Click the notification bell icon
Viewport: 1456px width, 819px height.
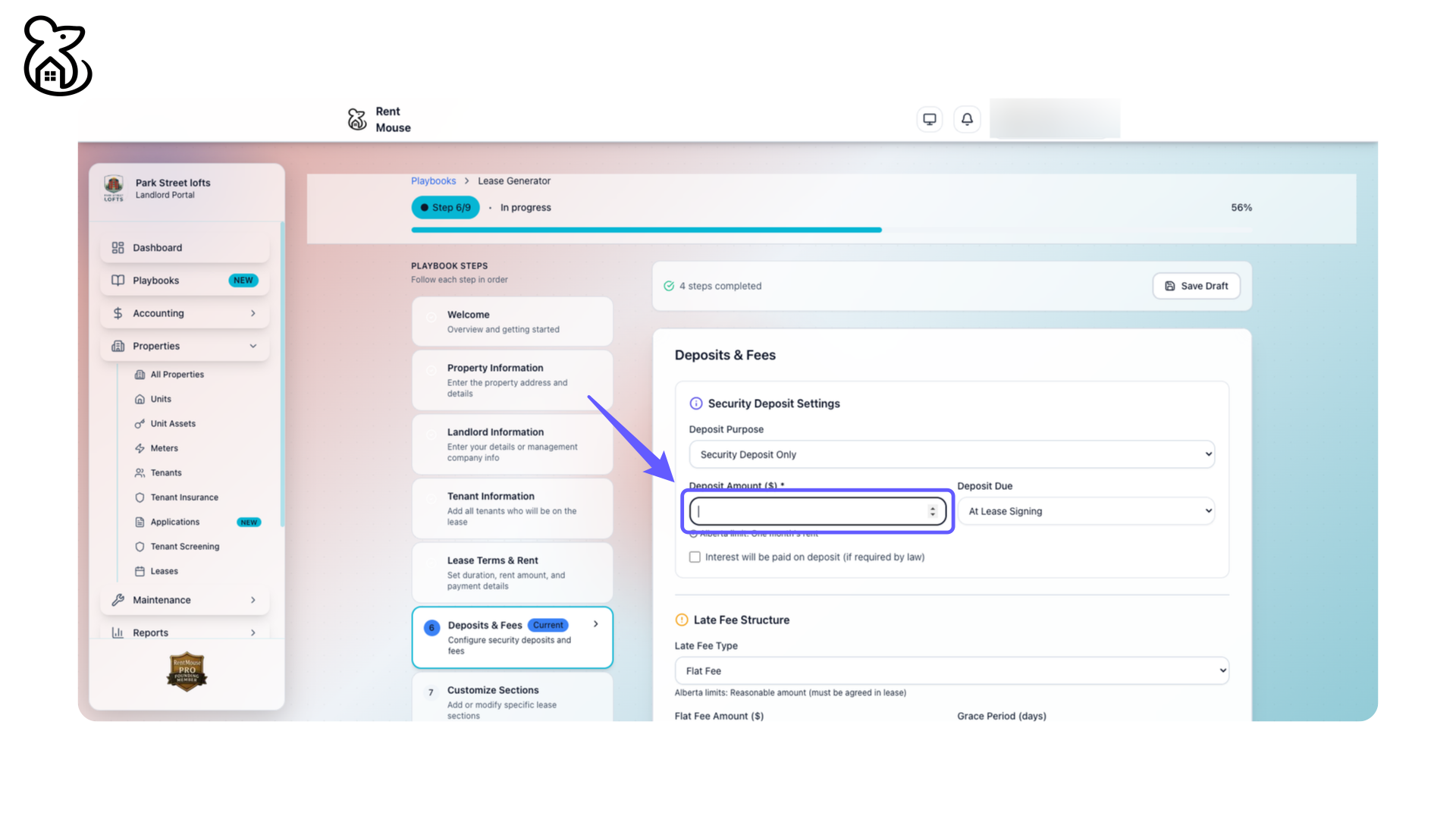pos(967,119)
